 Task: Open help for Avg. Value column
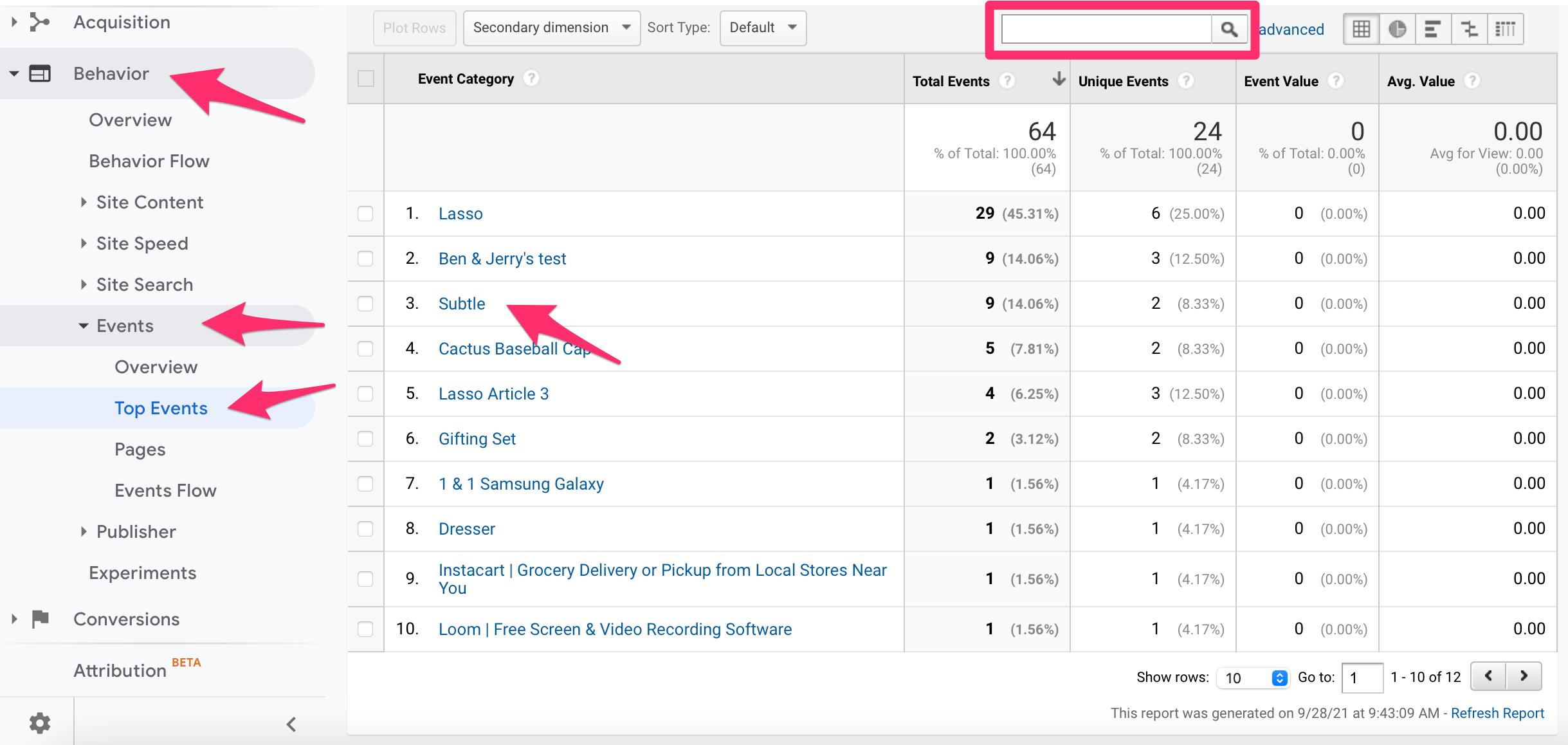[1472, 81]
